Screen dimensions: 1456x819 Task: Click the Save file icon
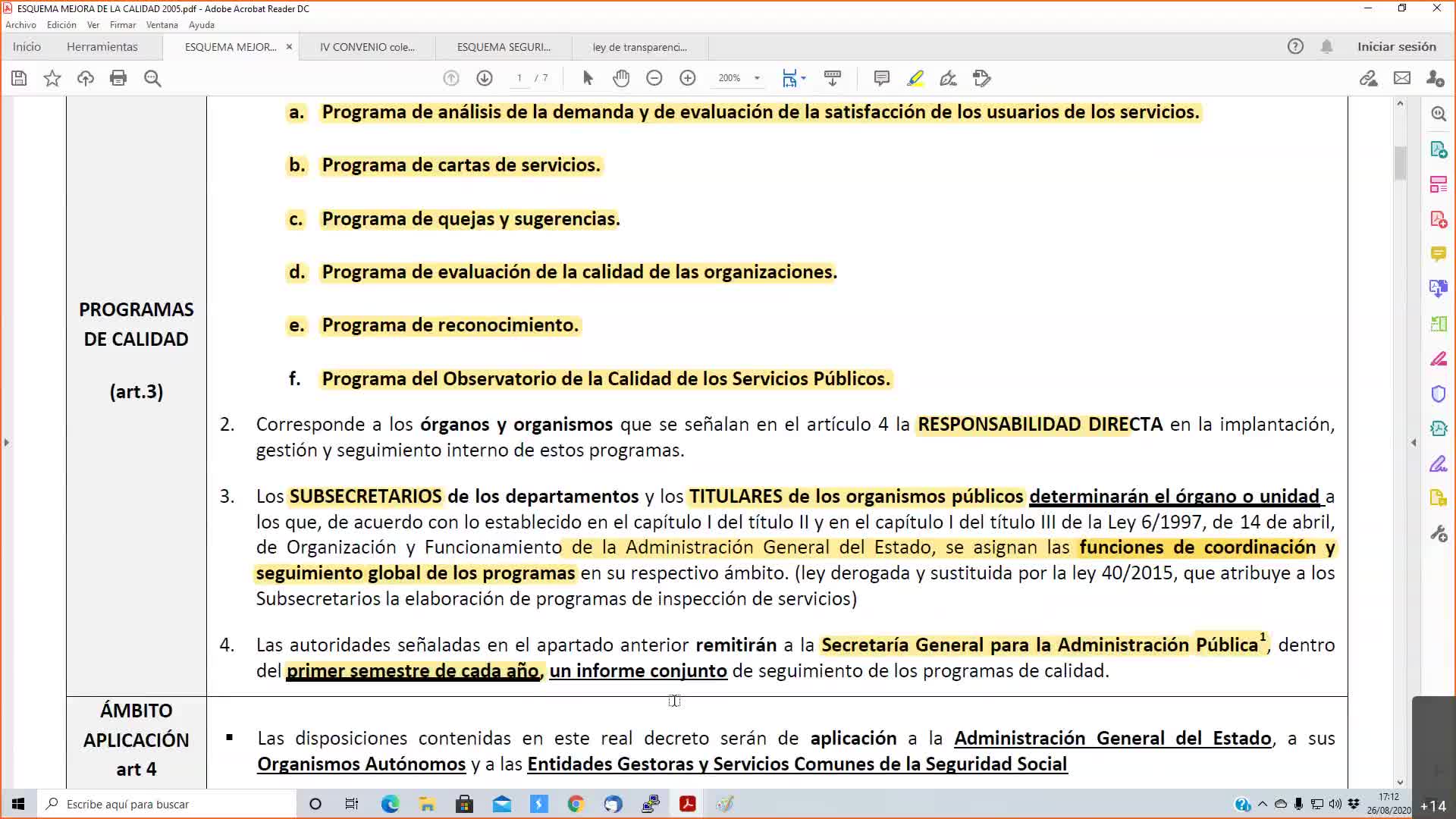coord(19,78)
